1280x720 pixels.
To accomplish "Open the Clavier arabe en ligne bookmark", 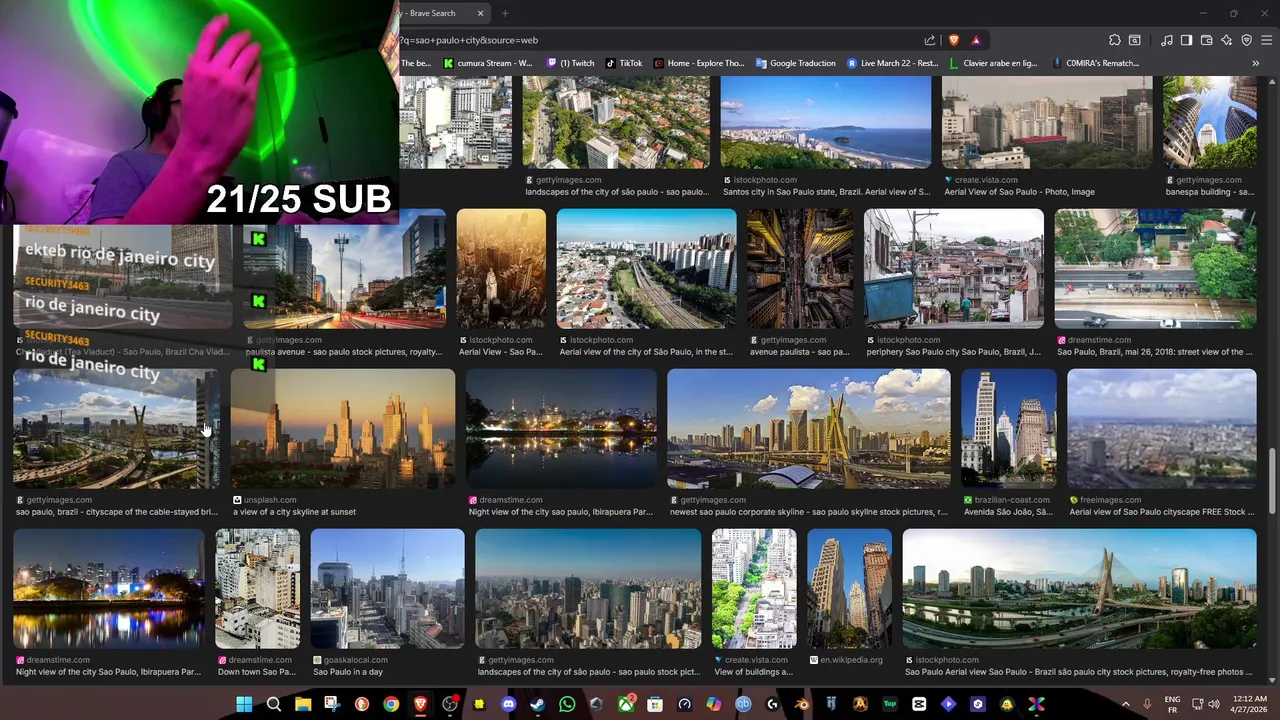I will [x=993, y=63].
